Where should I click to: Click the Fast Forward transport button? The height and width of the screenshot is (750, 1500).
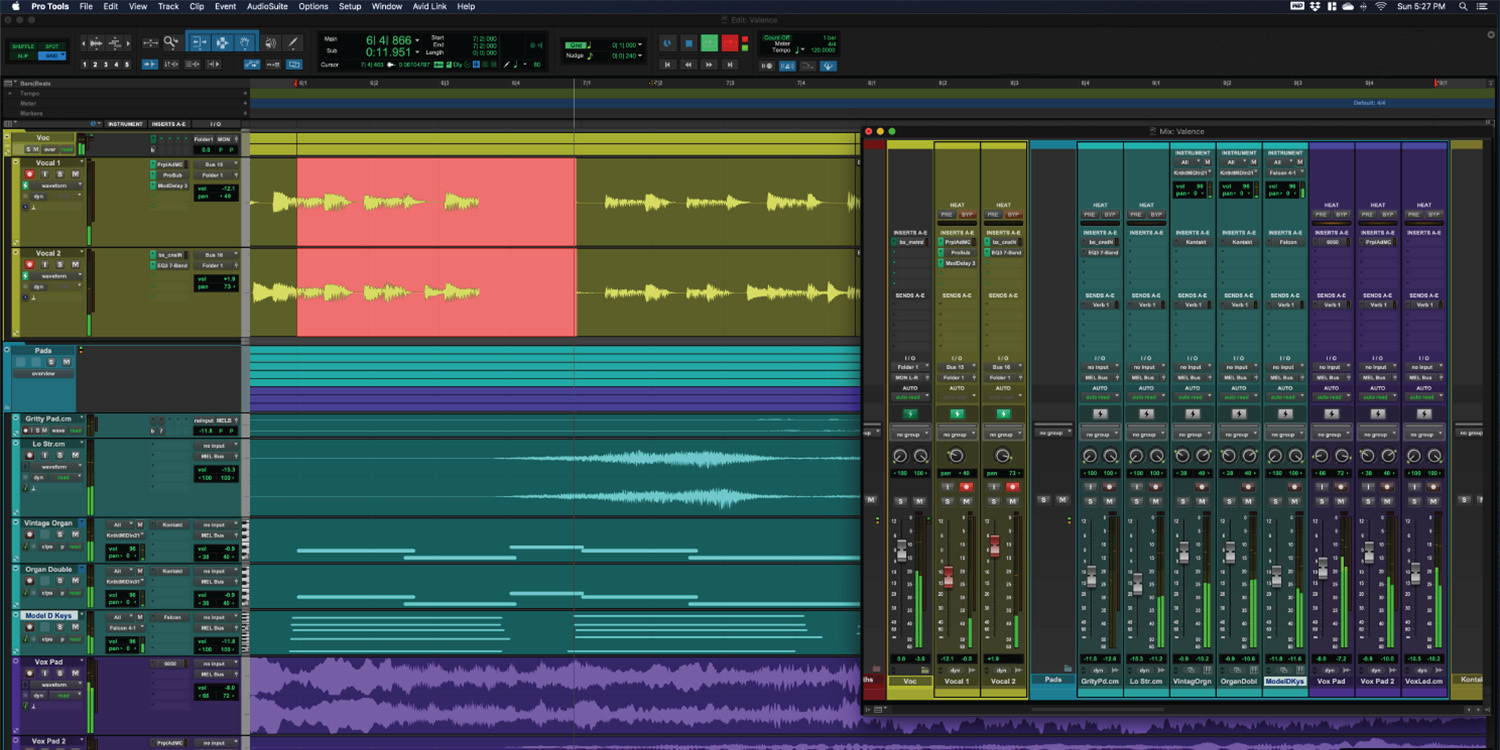709,64
